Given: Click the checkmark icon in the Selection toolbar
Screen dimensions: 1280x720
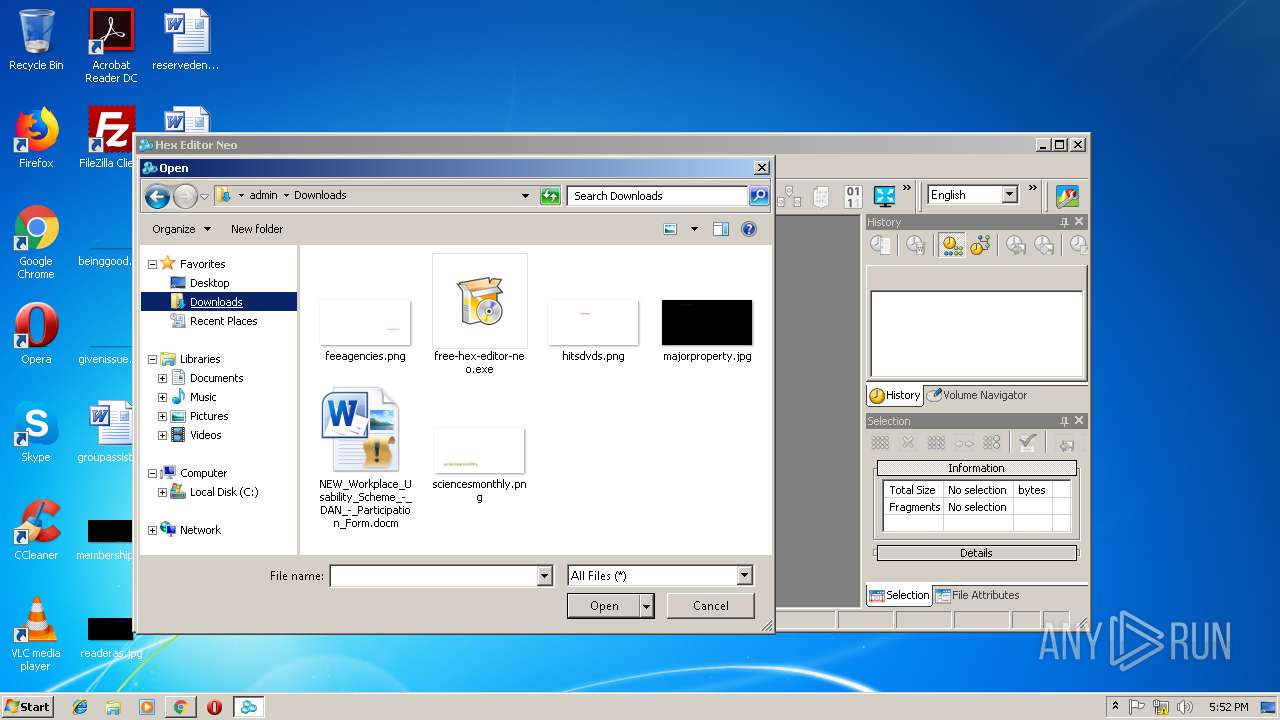Looking at the screenshot, I should [x=1026, y=443].
